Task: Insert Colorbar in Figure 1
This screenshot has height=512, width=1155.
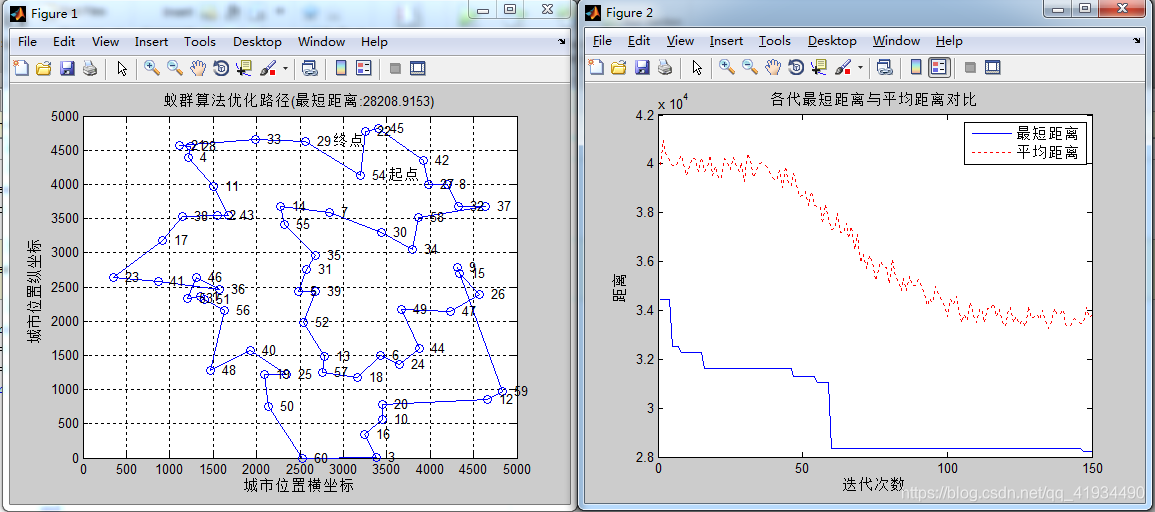Action: pos(341,69)
